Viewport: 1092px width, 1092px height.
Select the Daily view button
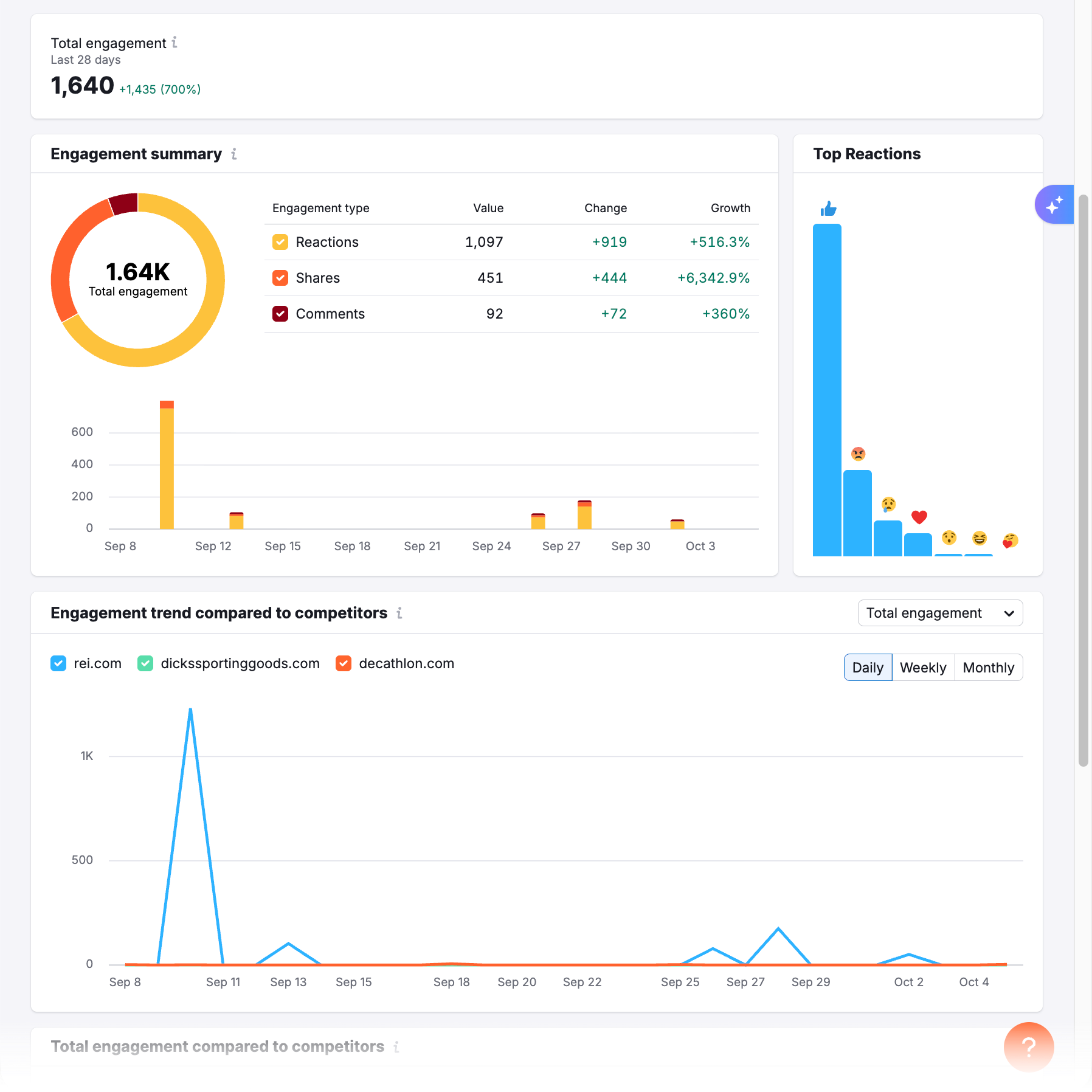868,667
